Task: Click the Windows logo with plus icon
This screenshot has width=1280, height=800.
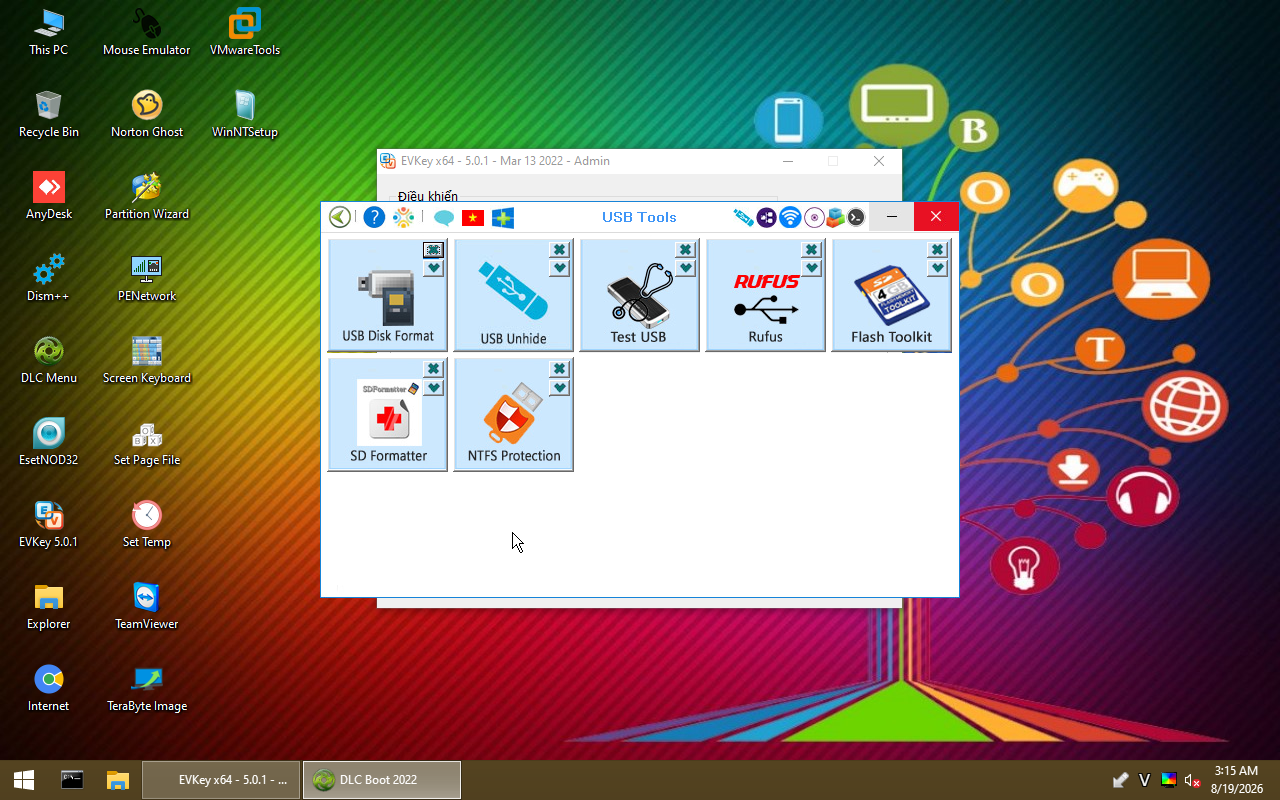Action: pos(503,217)
